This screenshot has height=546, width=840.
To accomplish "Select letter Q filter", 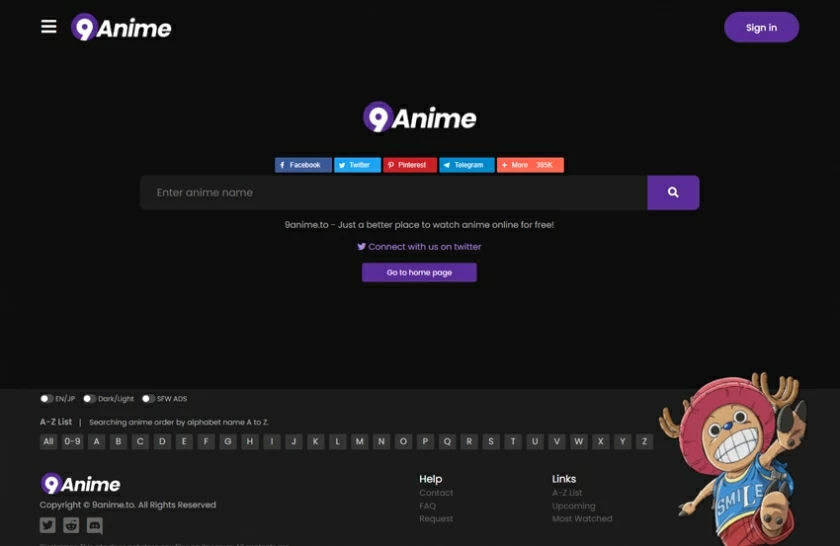I will [447, 442].
